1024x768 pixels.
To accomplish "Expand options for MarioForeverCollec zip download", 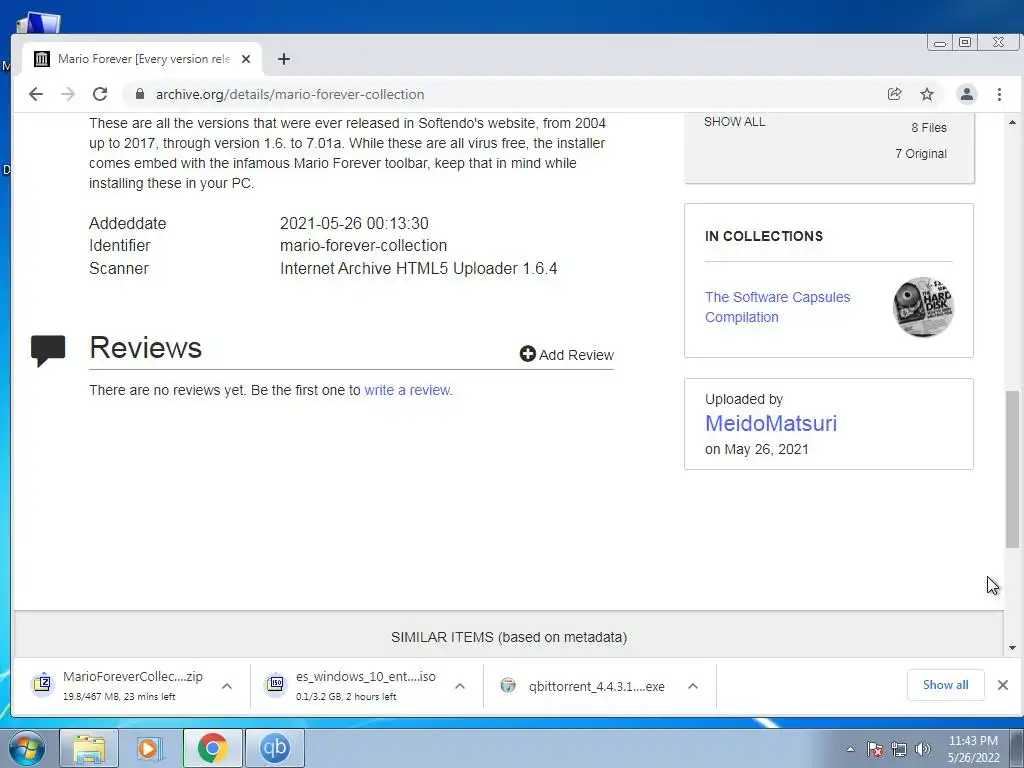I will pyautogui.click(x=227, y=686).
